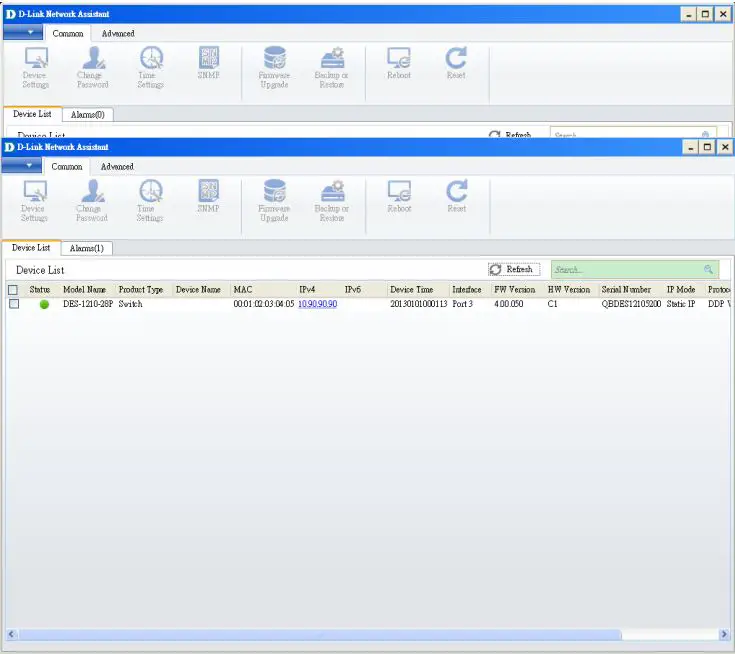
Task: Click SNMP icon in front window
Action: click(x=209, y=196)
